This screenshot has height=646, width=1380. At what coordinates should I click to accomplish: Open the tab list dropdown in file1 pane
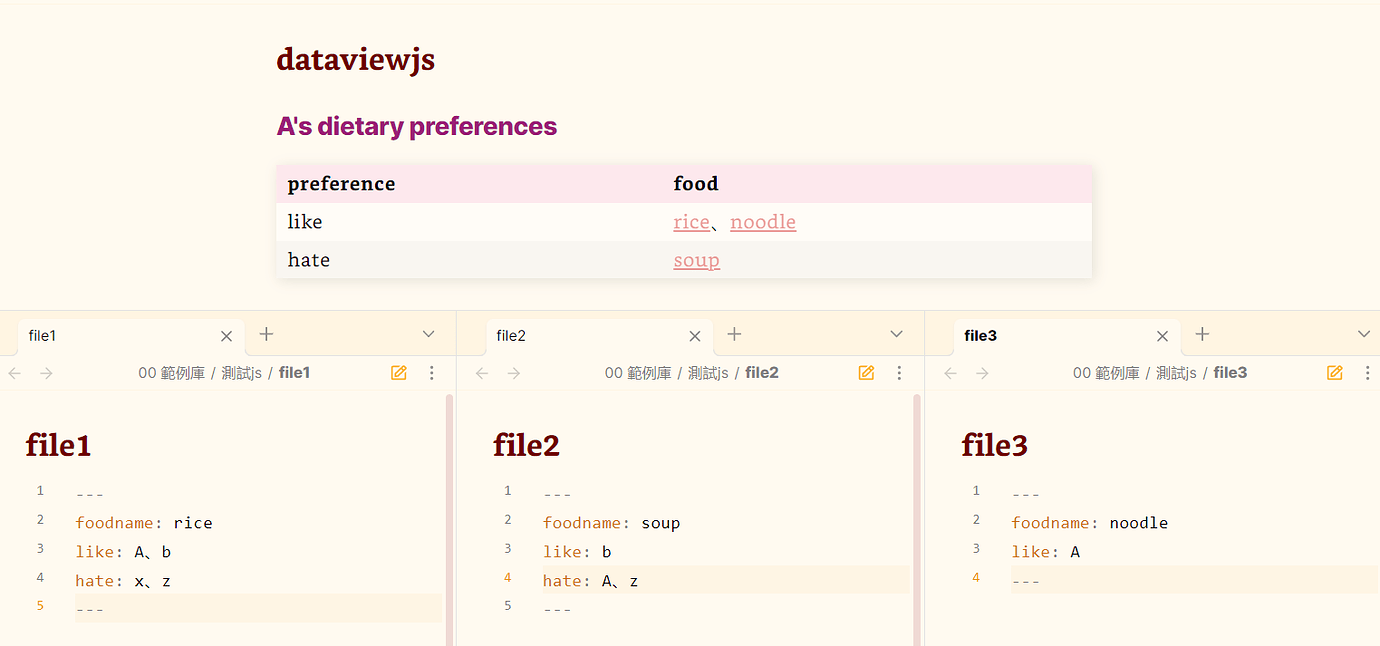click(x=428, y=334)
